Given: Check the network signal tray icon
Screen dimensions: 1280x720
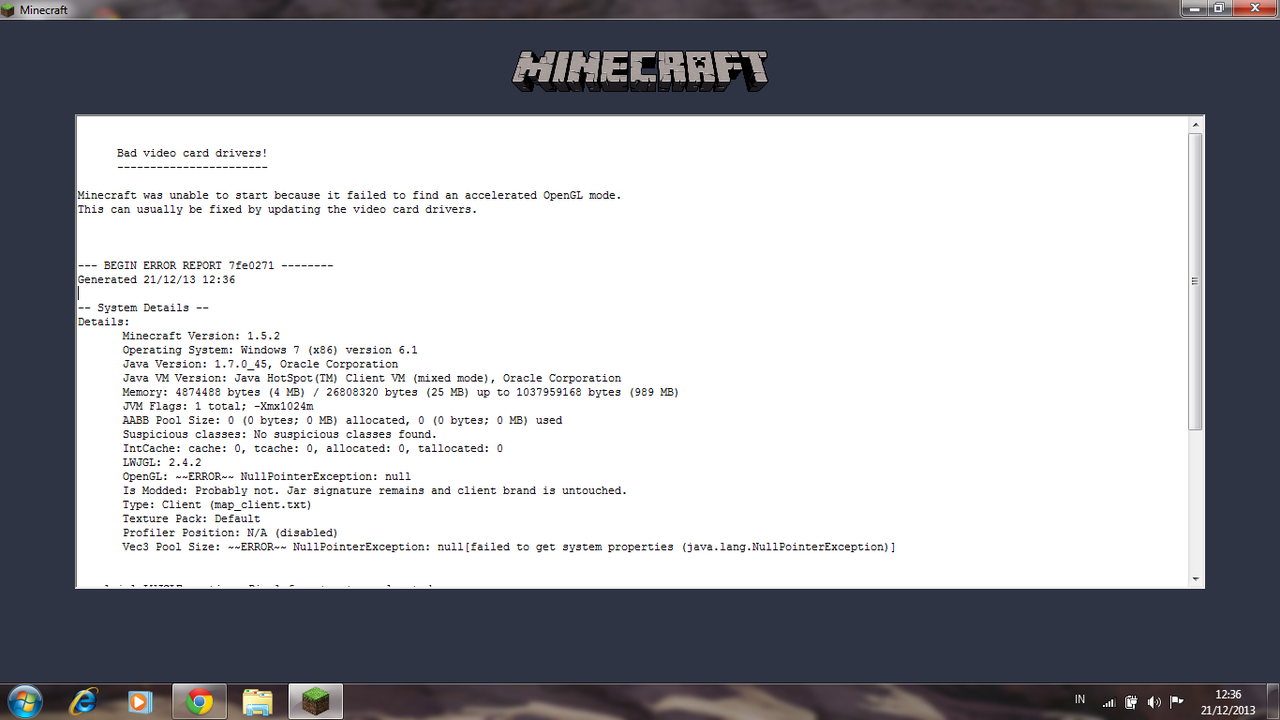Looking at the screenshot, I should 1109,702.
